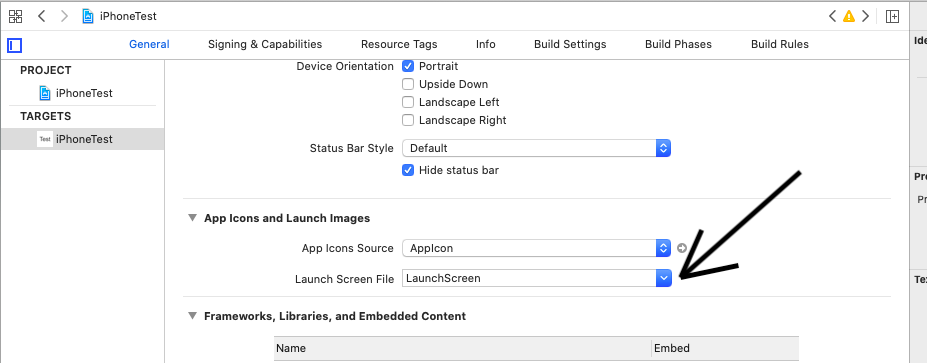Click the Status Bar Style label
The width and height of the screenshot is (927, 363).
click(x=351, y=148)
